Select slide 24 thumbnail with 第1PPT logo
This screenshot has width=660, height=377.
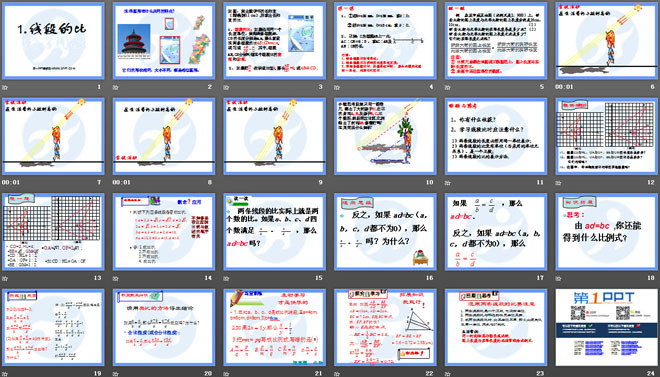pos(607,327)
